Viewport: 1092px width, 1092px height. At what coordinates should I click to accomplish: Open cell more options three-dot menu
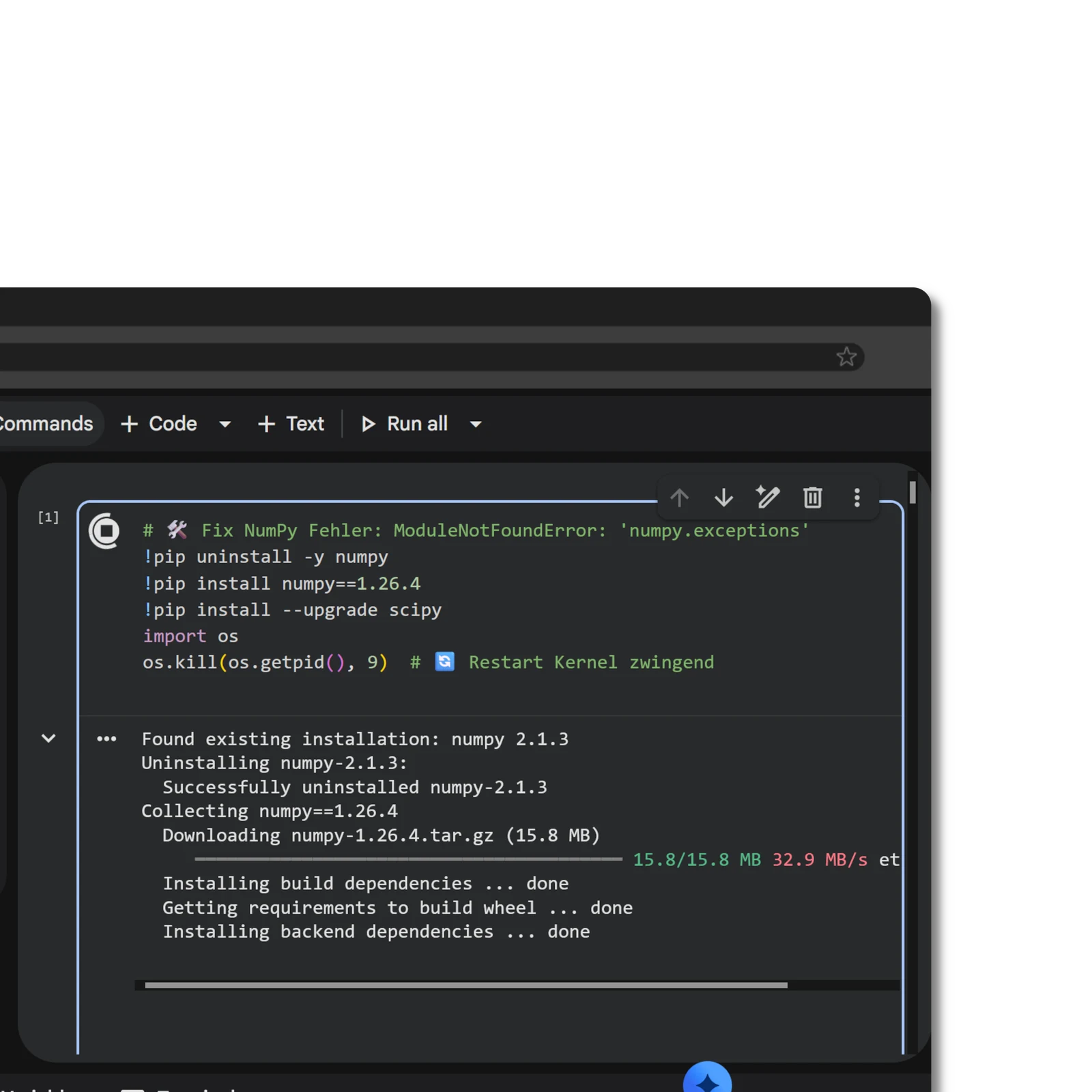[x=857, y=498]
